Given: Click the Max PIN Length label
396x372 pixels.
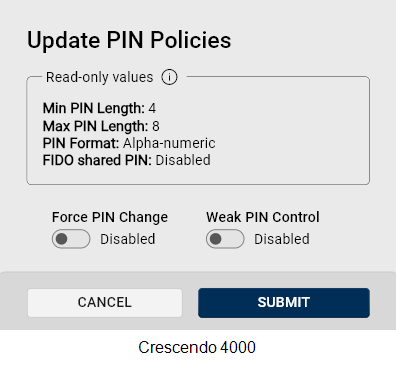Looking at the screenshot, I should click(x=95, y=126).
